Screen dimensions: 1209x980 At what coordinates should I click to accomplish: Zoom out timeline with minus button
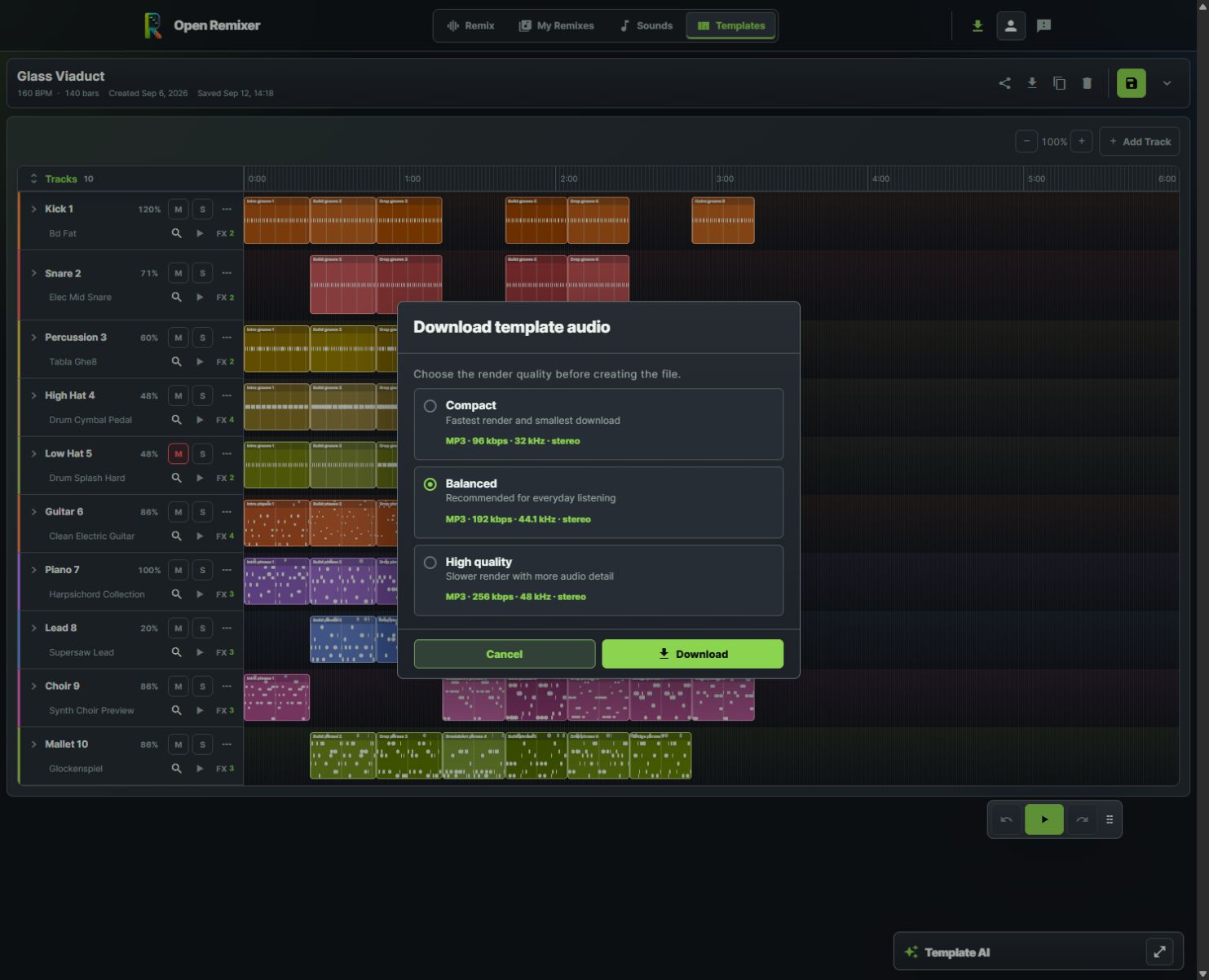click(x=1026, y=141)
